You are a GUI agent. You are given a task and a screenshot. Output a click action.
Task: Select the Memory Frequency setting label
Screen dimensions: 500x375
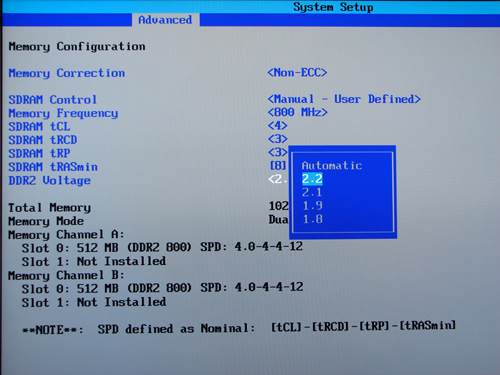tap(63, 113)
